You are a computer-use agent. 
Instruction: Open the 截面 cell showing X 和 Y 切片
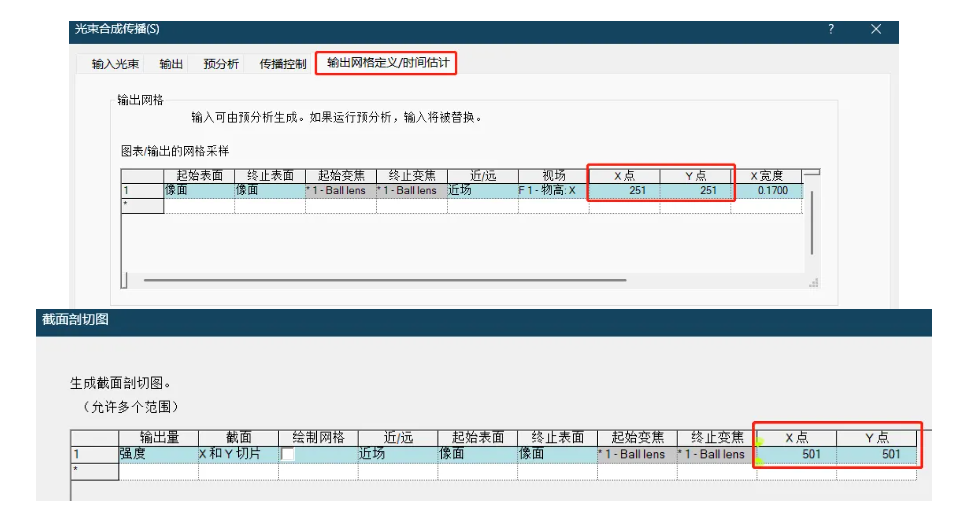238,454
